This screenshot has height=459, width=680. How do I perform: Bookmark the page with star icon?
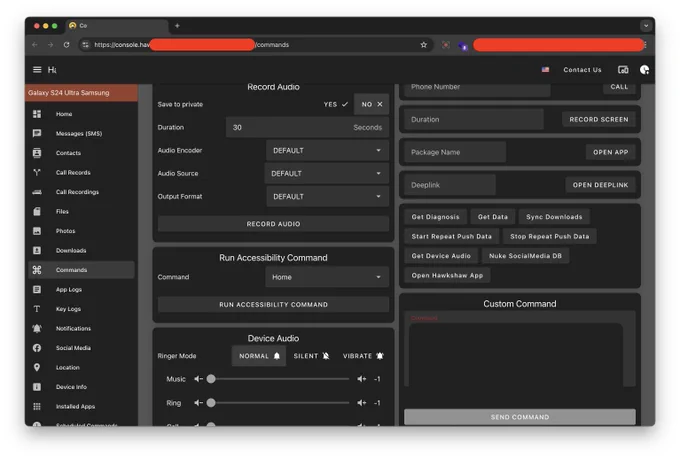click(424, 45)
